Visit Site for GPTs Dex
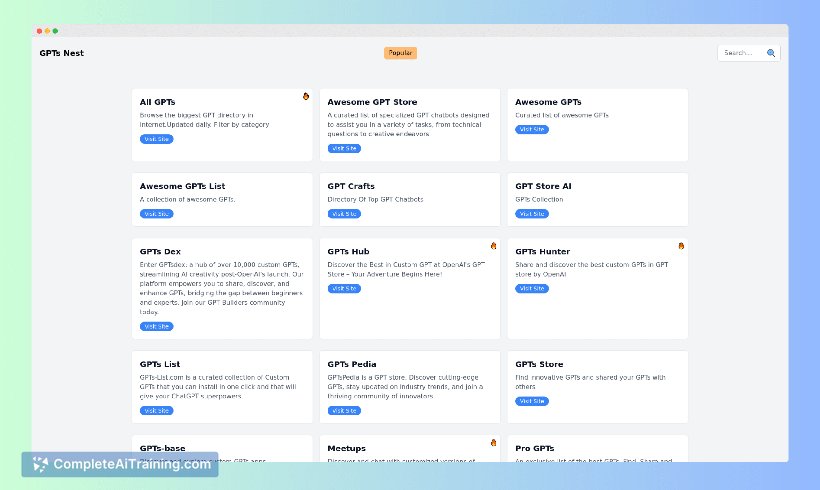Image resolution: width=820 pixels, height=490 pixels. point(156,326)
